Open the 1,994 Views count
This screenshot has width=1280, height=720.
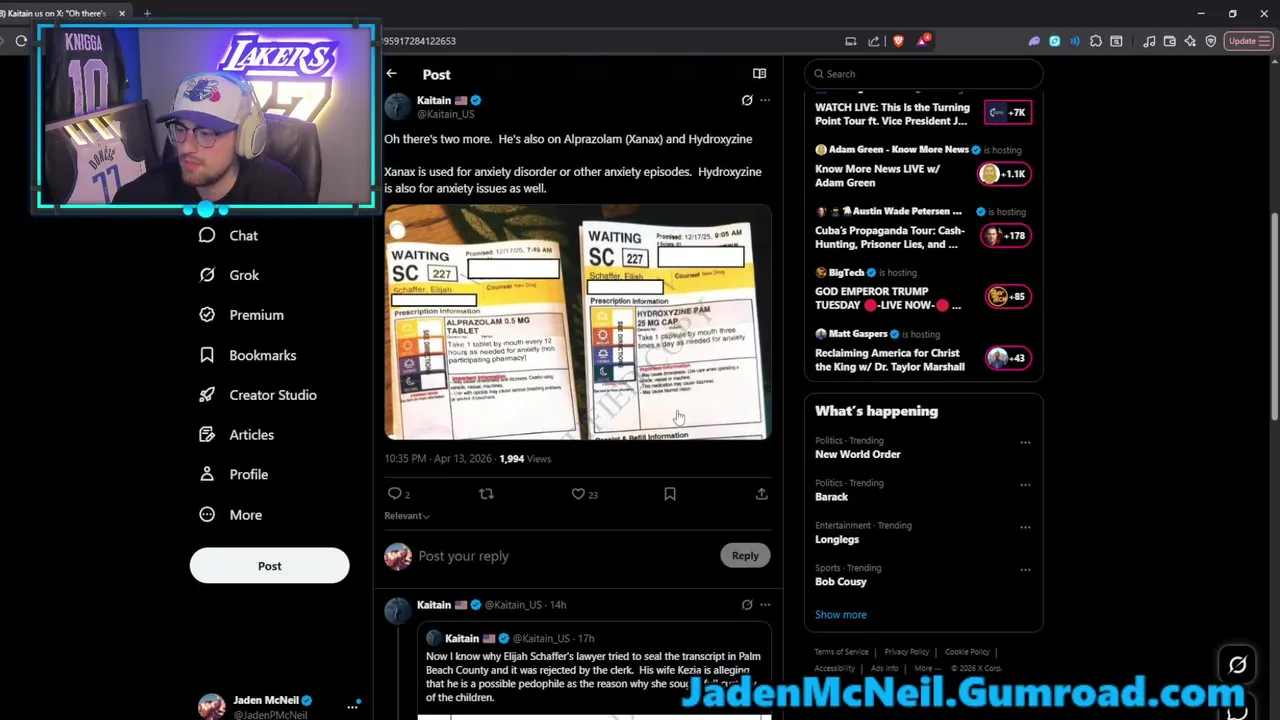[x=525, y=459]
